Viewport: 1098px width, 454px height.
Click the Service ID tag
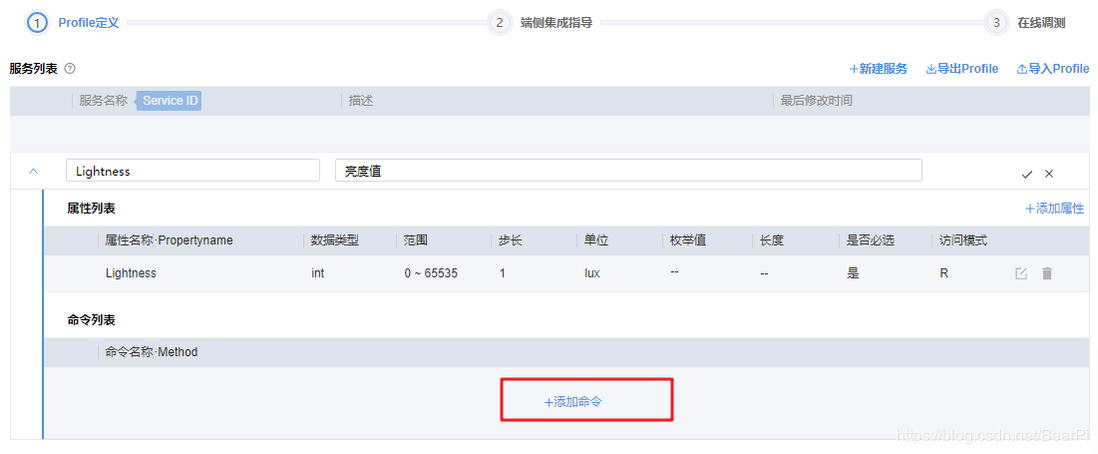click(169, 101)
